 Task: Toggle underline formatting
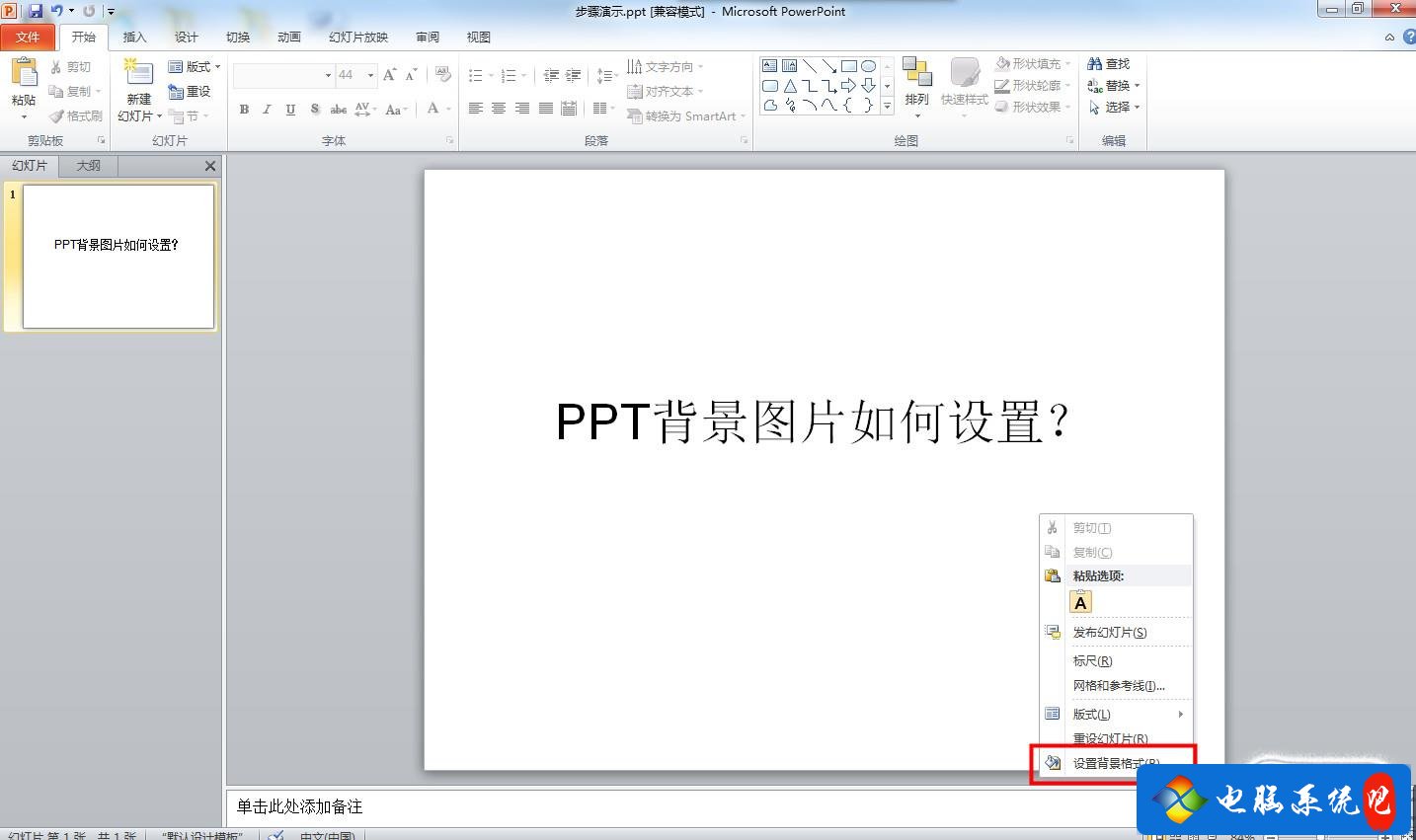click(290, 109)
